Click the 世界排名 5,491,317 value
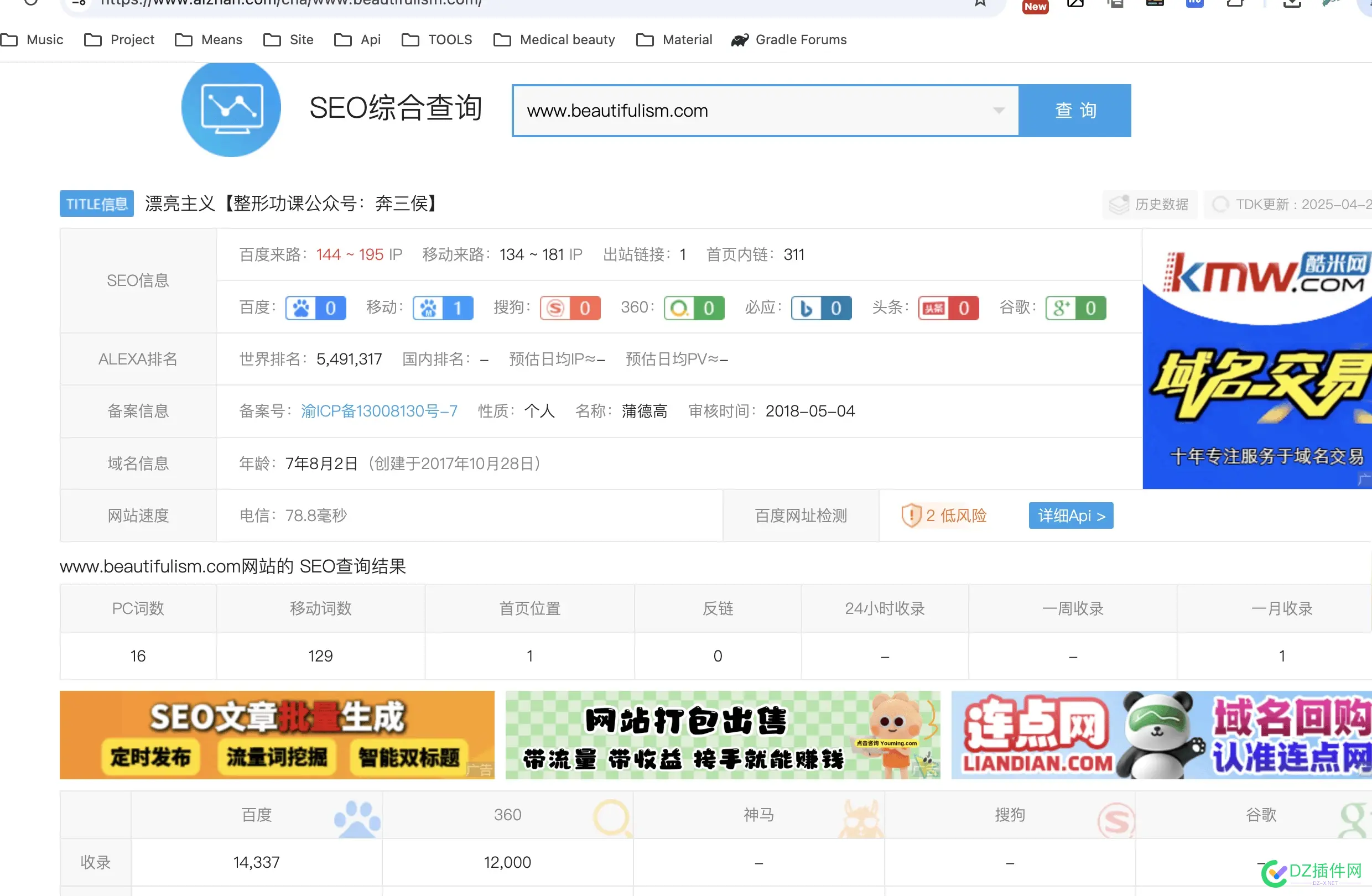Viewport: 1372px width, 896px height. click(x=349, y=359)
